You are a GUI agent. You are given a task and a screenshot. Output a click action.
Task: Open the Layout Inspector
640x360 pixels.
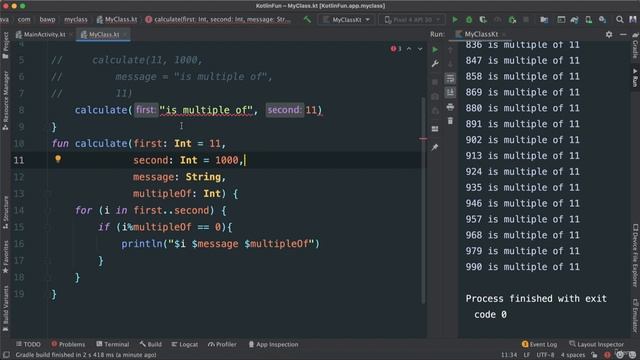(596, 344)
